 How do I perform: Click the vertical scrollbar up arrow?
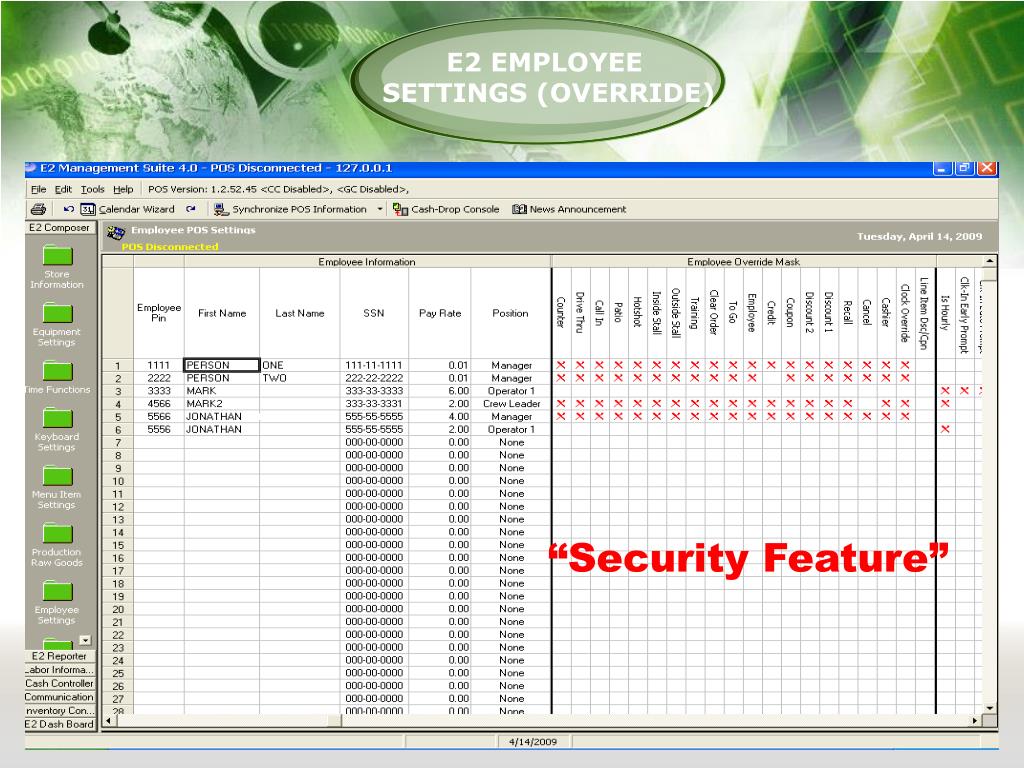tap(990, 261)
